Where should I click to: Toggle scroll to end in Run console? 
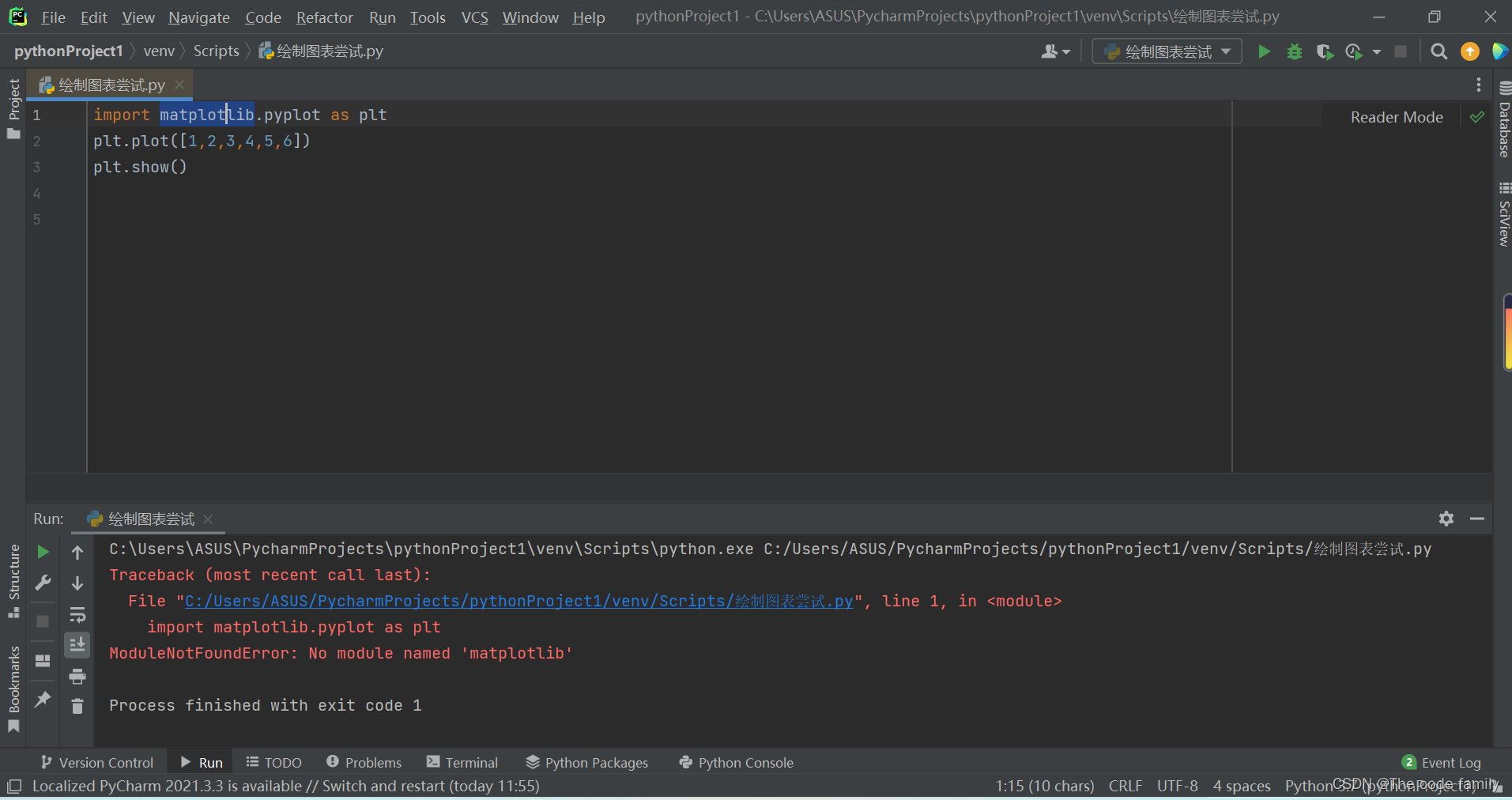77,645
